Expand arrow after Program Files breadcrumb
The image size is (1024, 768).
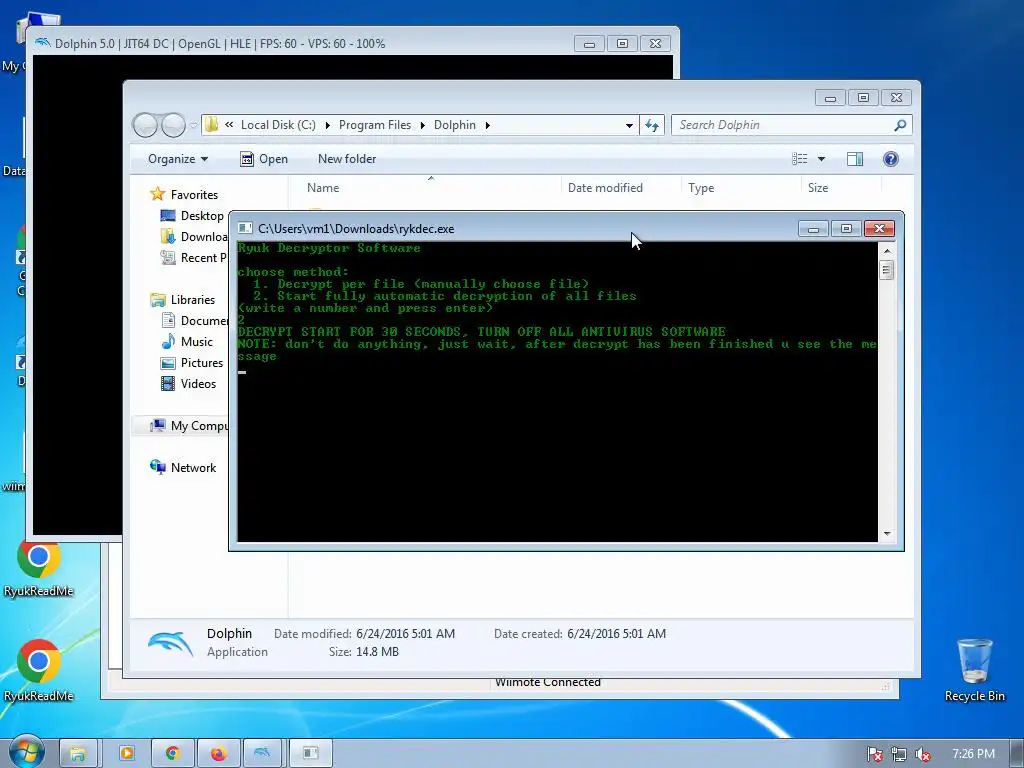click(x=423, y=125)
